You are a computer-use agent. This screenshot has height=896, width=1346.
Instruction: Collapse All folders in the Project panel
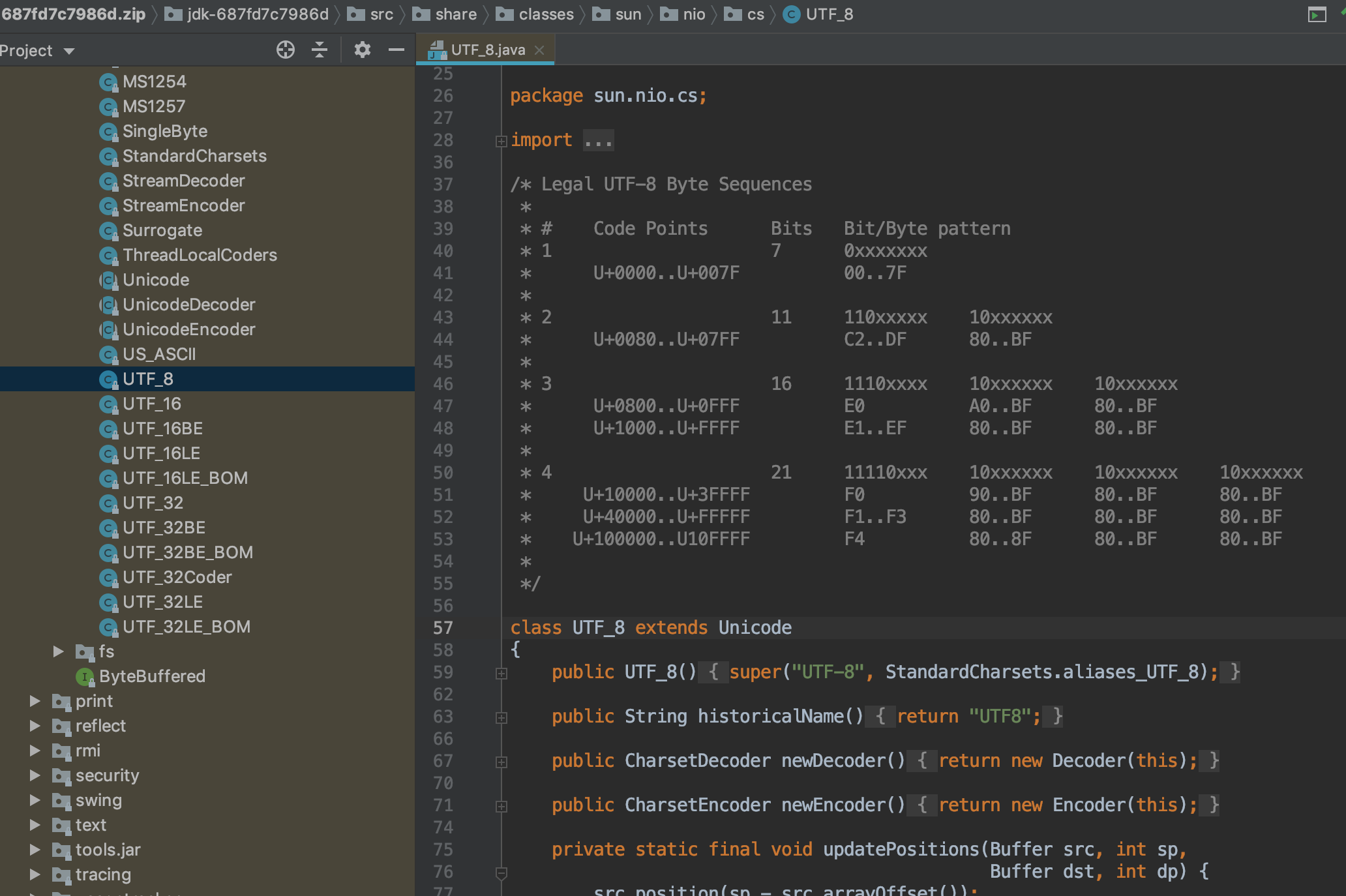point(319,50)
